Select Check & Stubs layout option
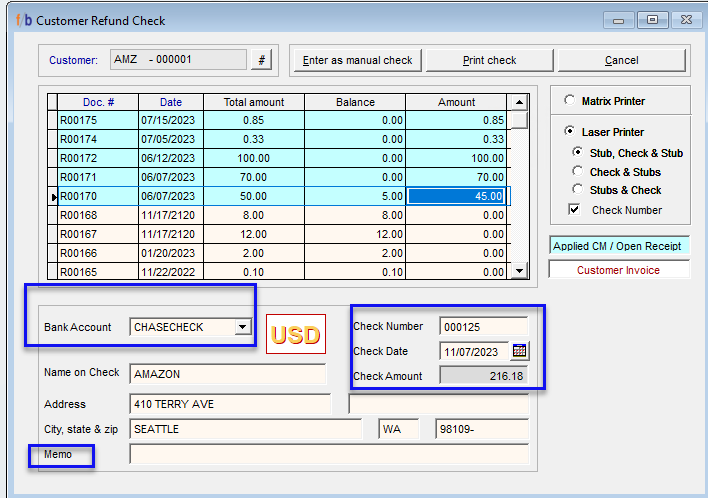 point(577,172)
